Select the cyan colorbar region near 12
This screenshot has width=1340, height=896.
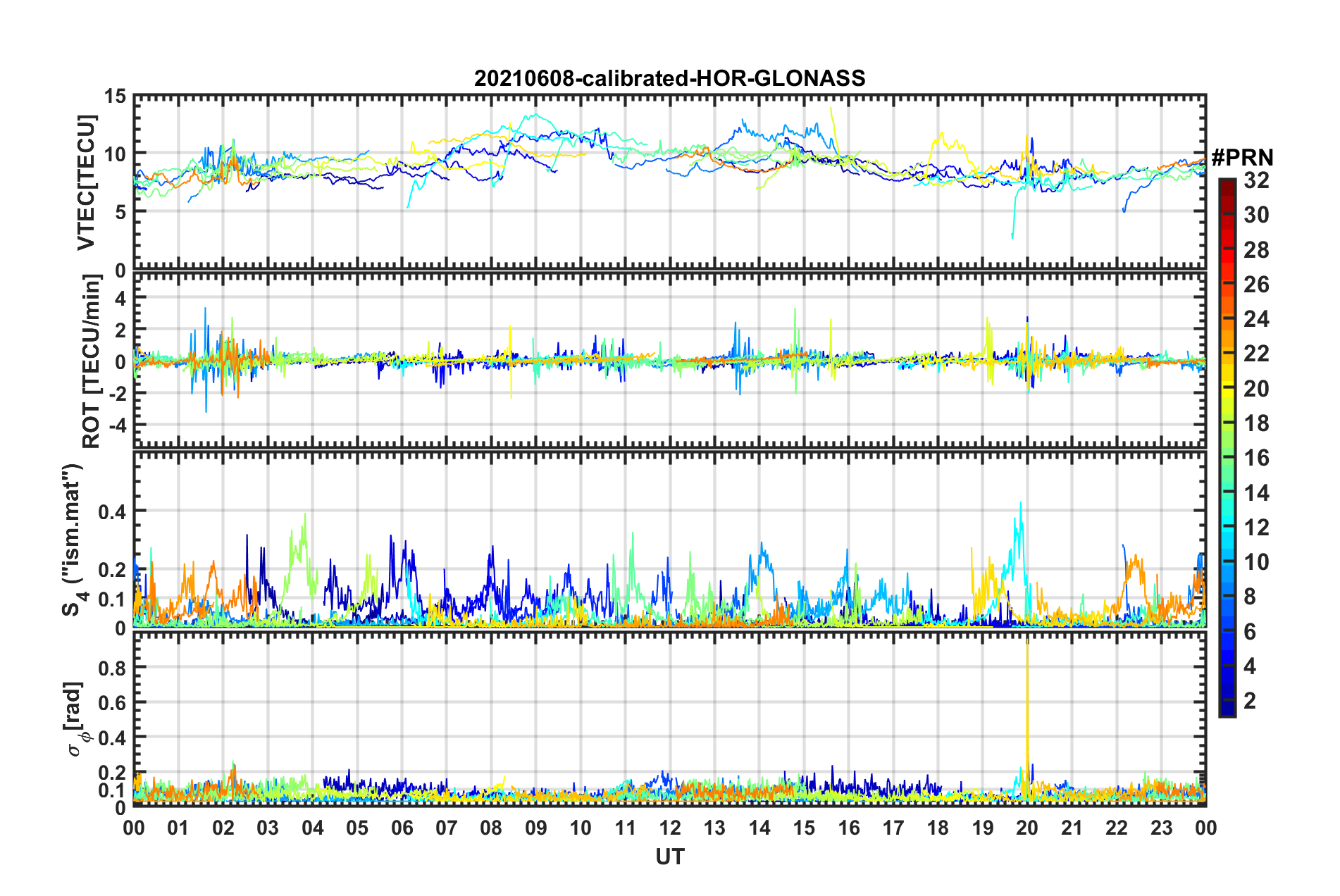point(1227,527)
